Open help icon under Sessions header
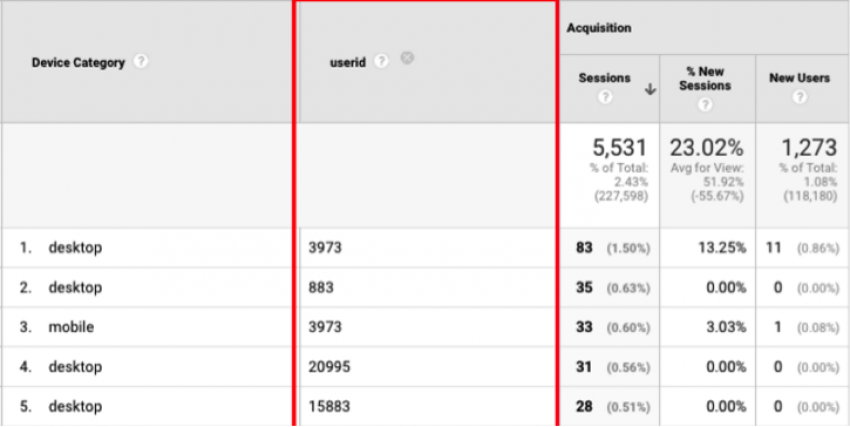 pyautogui.click(x=604, y=97)
